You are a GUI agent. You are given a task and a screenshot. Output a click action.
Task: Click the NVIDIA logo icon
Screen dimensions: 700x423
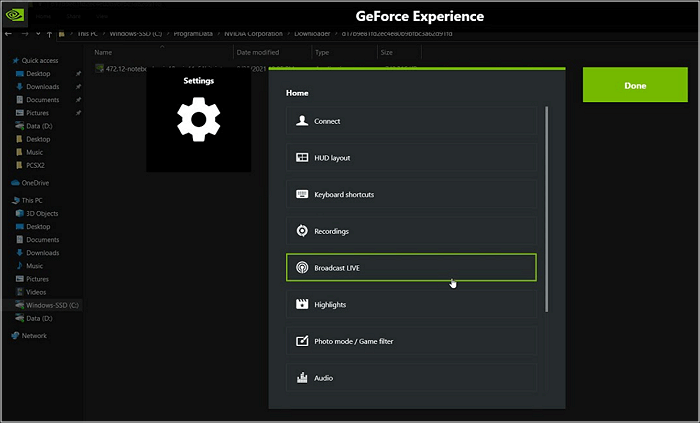click(14, 15)
